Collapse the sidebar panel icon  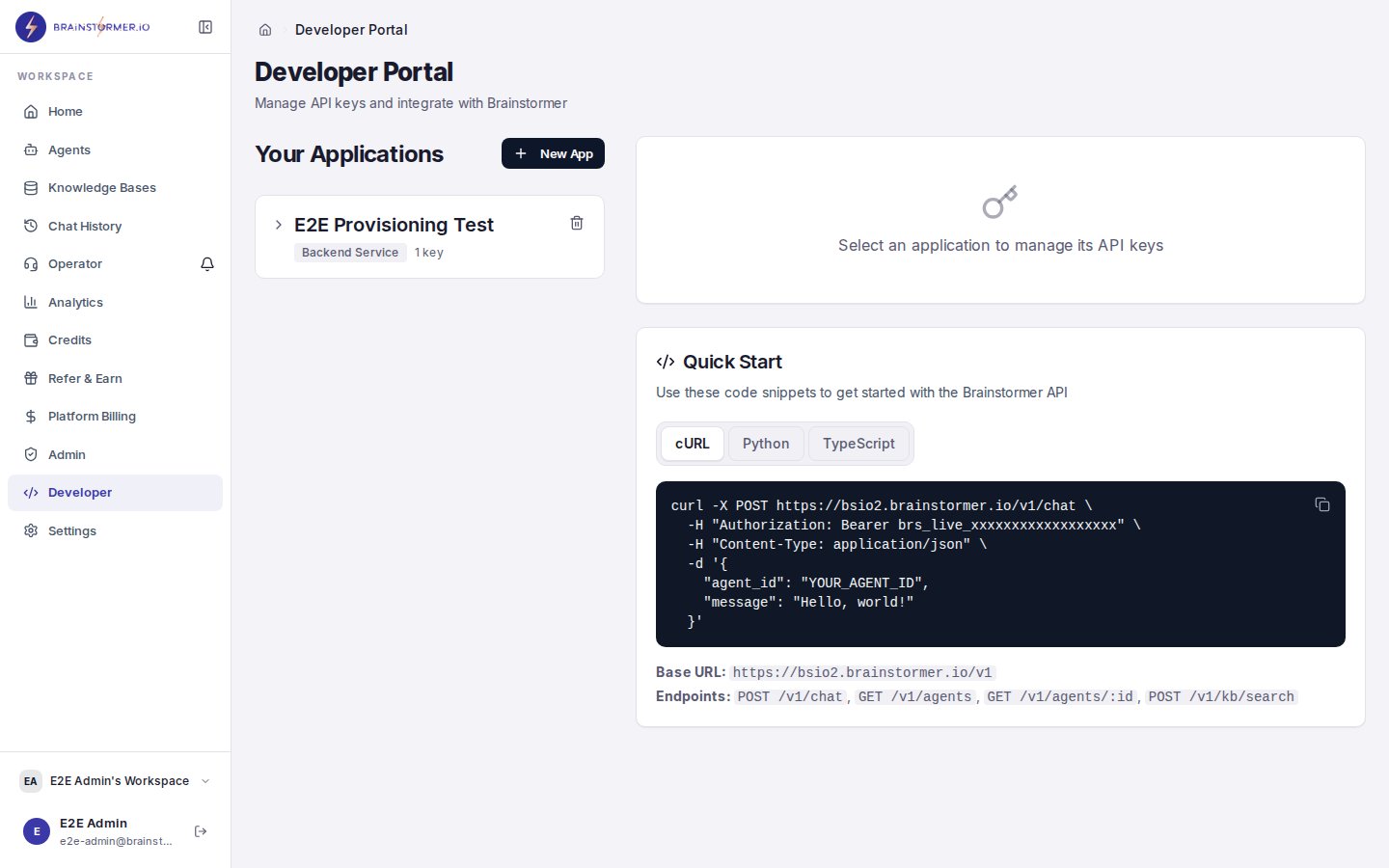click(x=205, y=27)
